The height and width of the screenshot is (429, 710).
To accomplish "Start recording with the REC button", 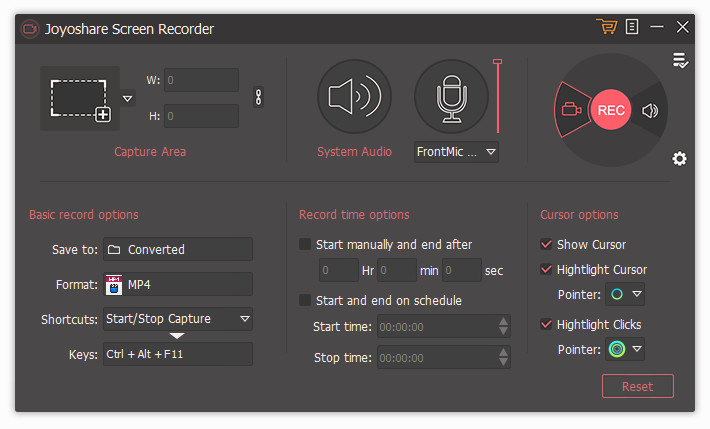I will (x=610, y=110).
